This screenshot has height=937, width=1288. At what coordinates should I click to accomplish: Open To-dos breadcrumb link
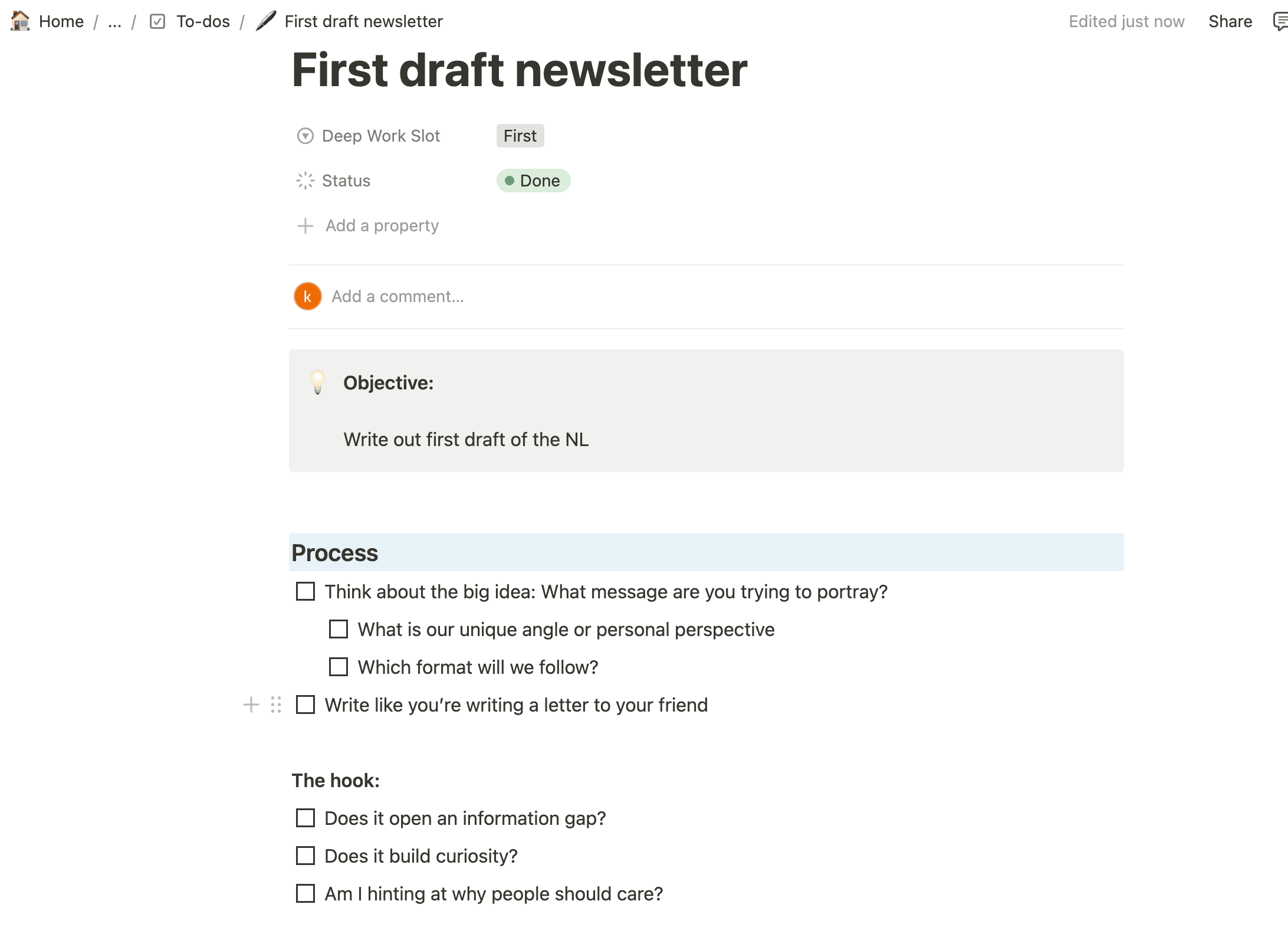203,22
